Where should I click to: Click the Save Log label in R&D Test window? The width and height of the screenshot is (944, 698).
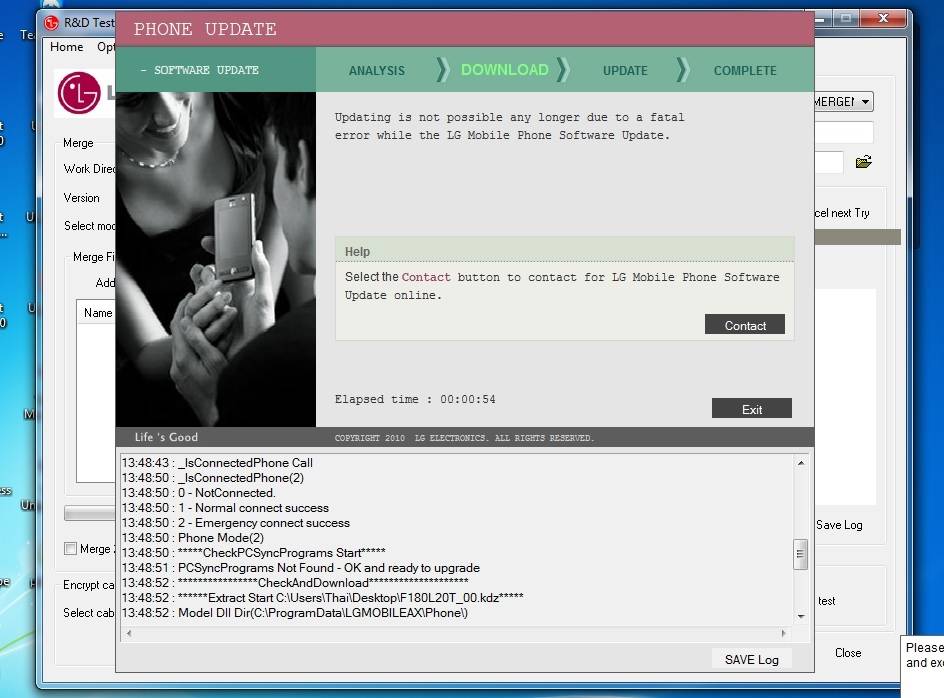click(x=839, y=525)
